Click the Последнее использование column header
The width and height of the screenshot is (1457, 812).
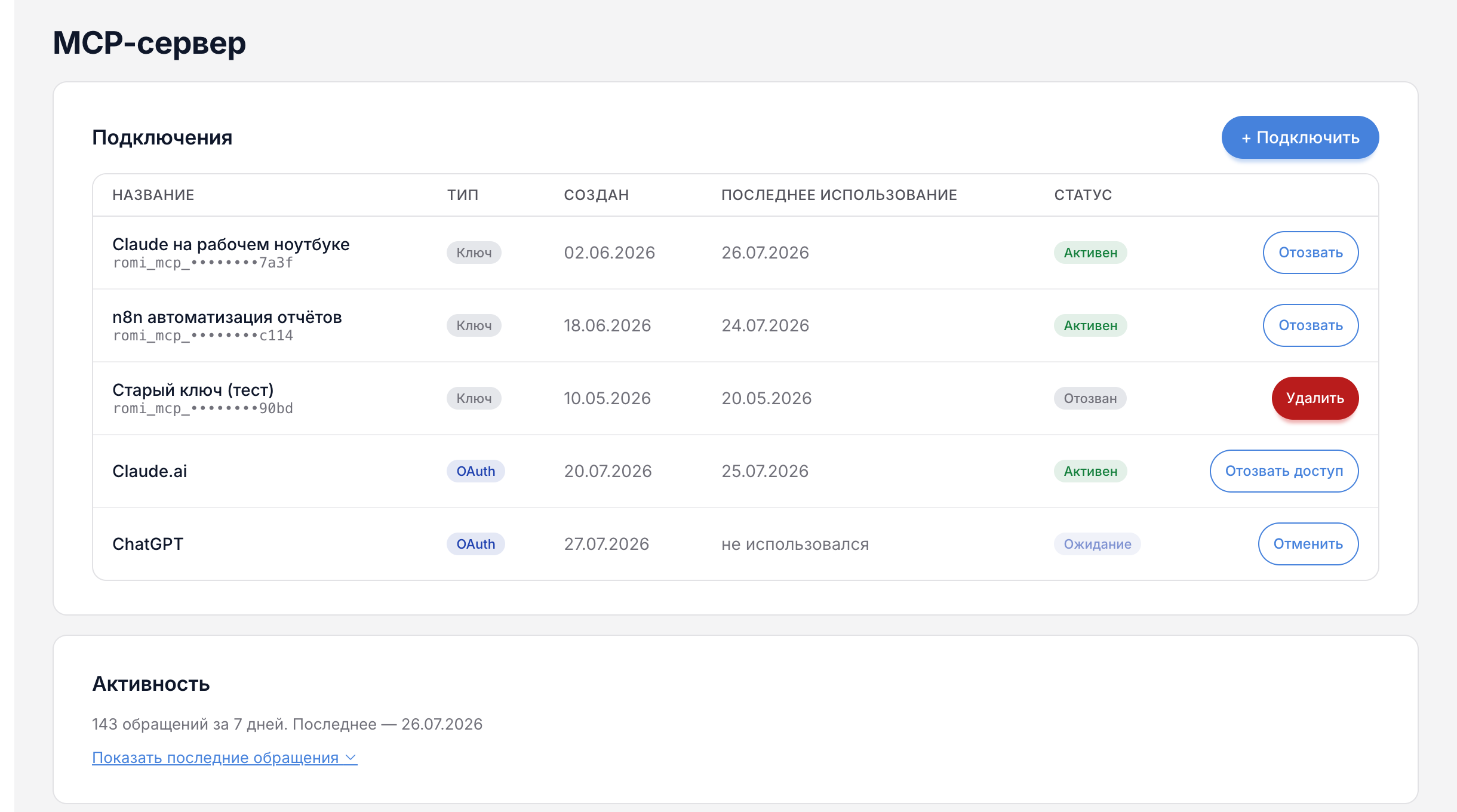click(839, 195)
